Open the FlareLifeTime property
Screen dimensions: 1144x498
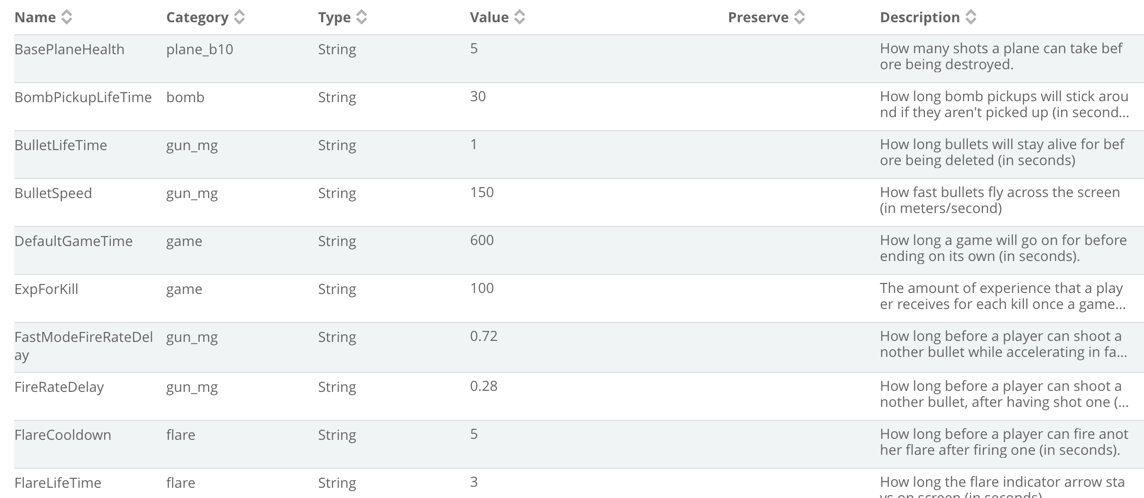click(x=58, y=483)
